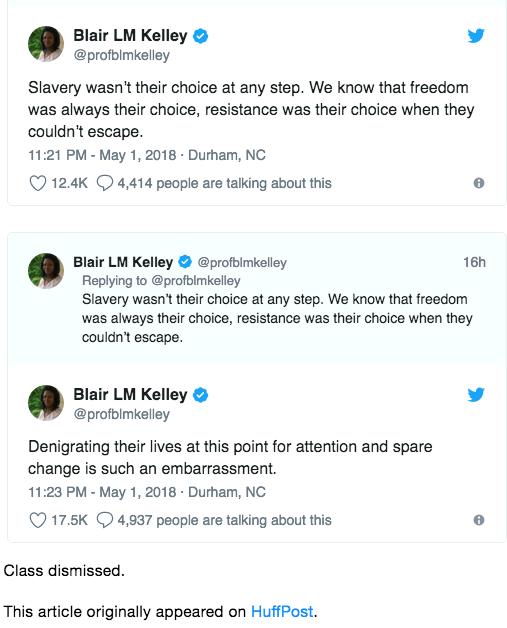
Task: Click the Twitter bird icon in second tweet
Action: 475,395
